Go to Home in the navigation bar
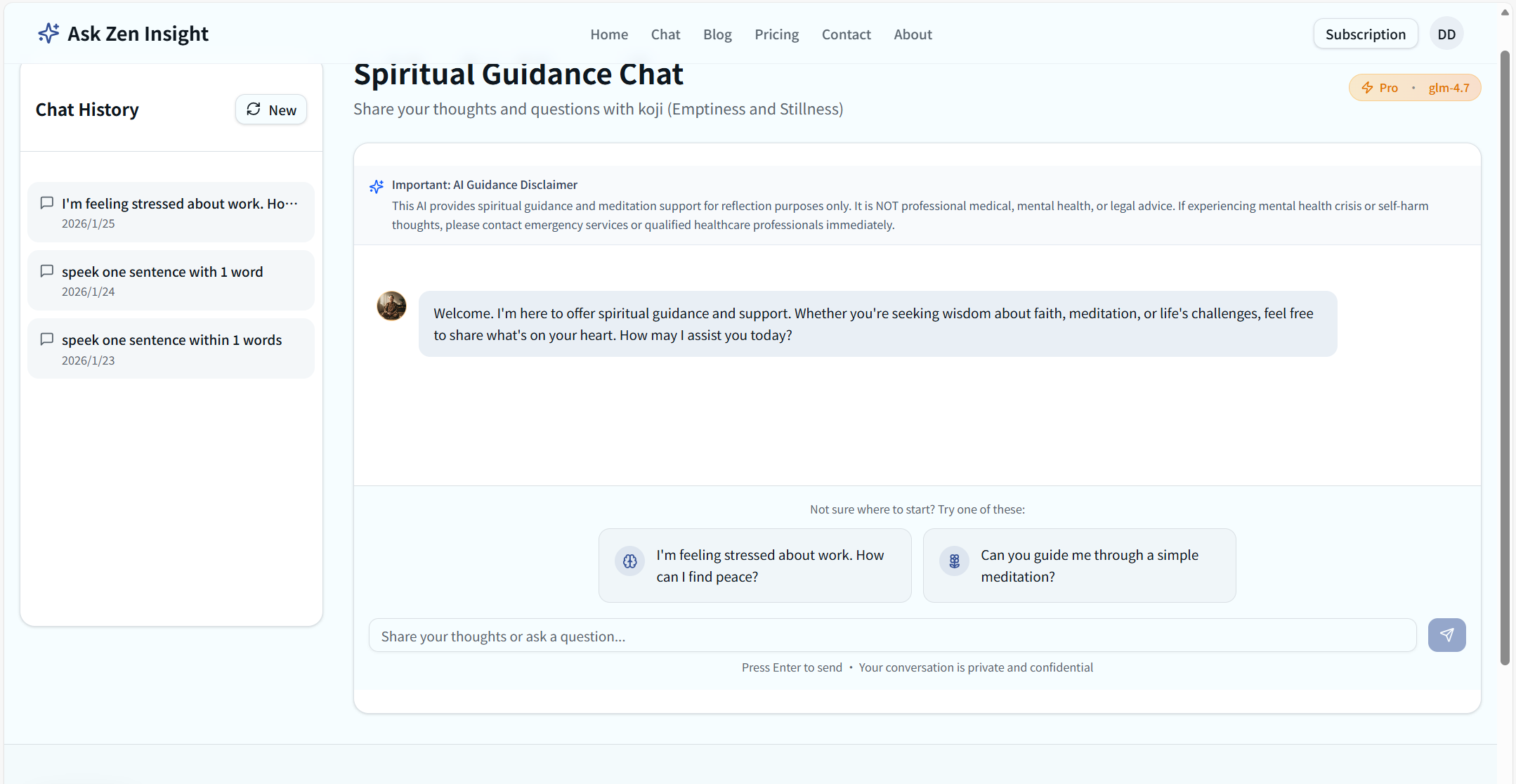 coord(609,34)
